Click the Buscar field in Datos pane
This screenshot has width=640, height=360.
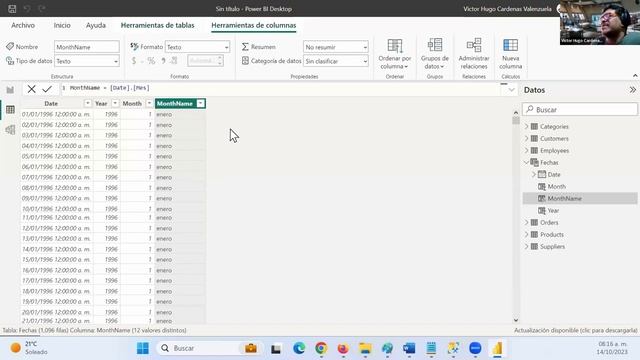click(x=580, y=109)
